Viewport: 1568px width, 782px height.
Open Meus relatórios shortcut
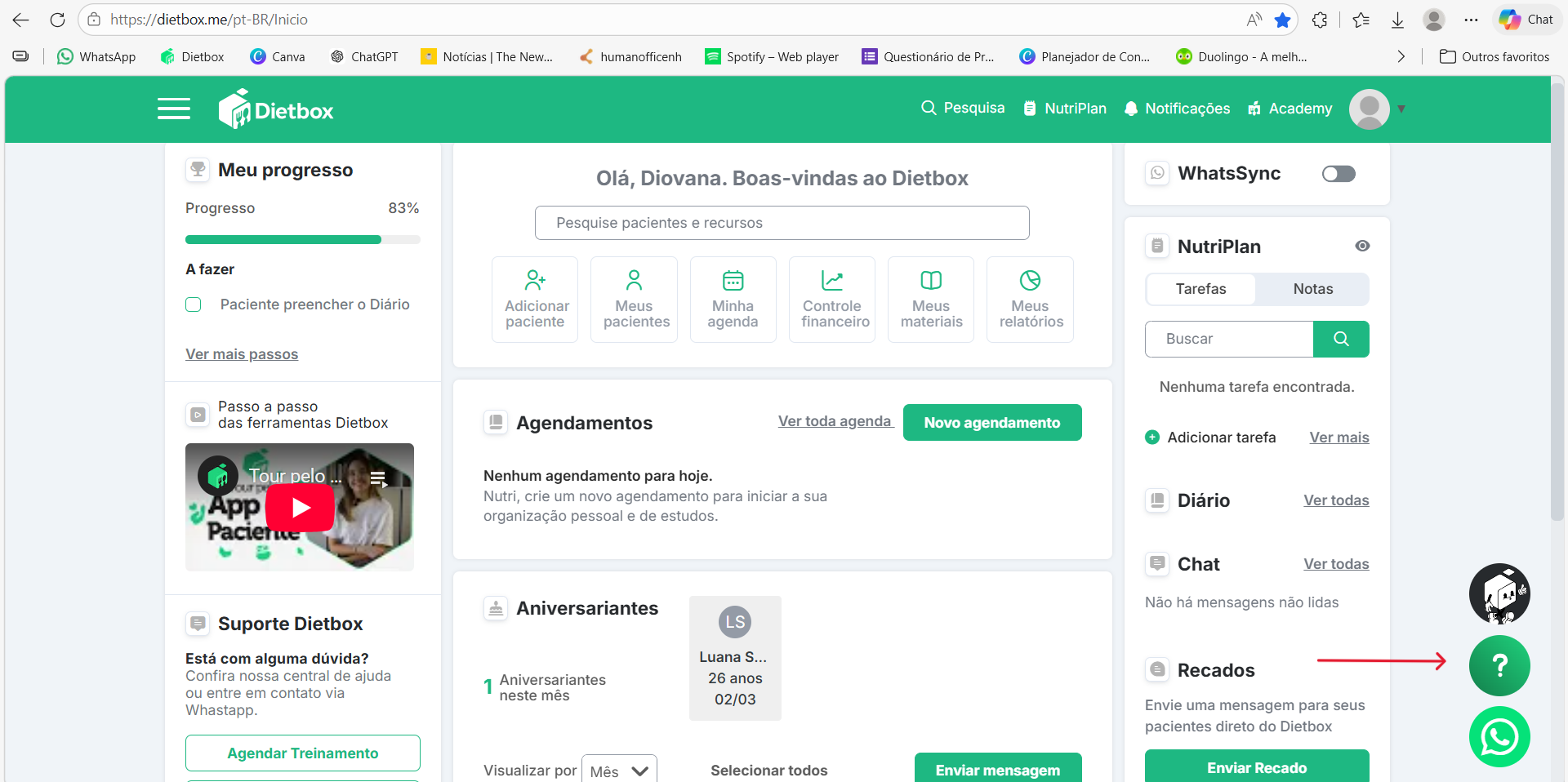[x=1031, y=300]
